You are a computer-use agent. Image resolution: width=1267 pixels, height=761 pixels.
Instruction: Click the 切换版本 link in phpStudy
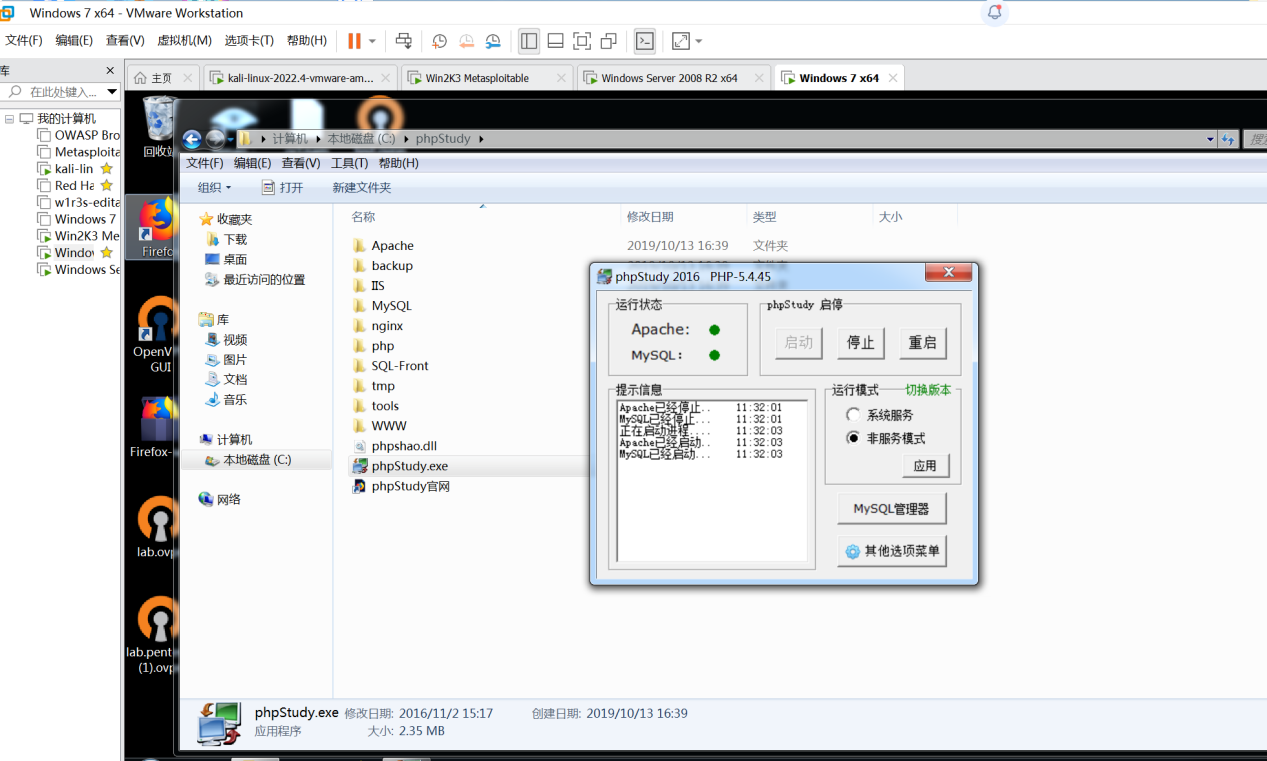[x=928, y=390]
